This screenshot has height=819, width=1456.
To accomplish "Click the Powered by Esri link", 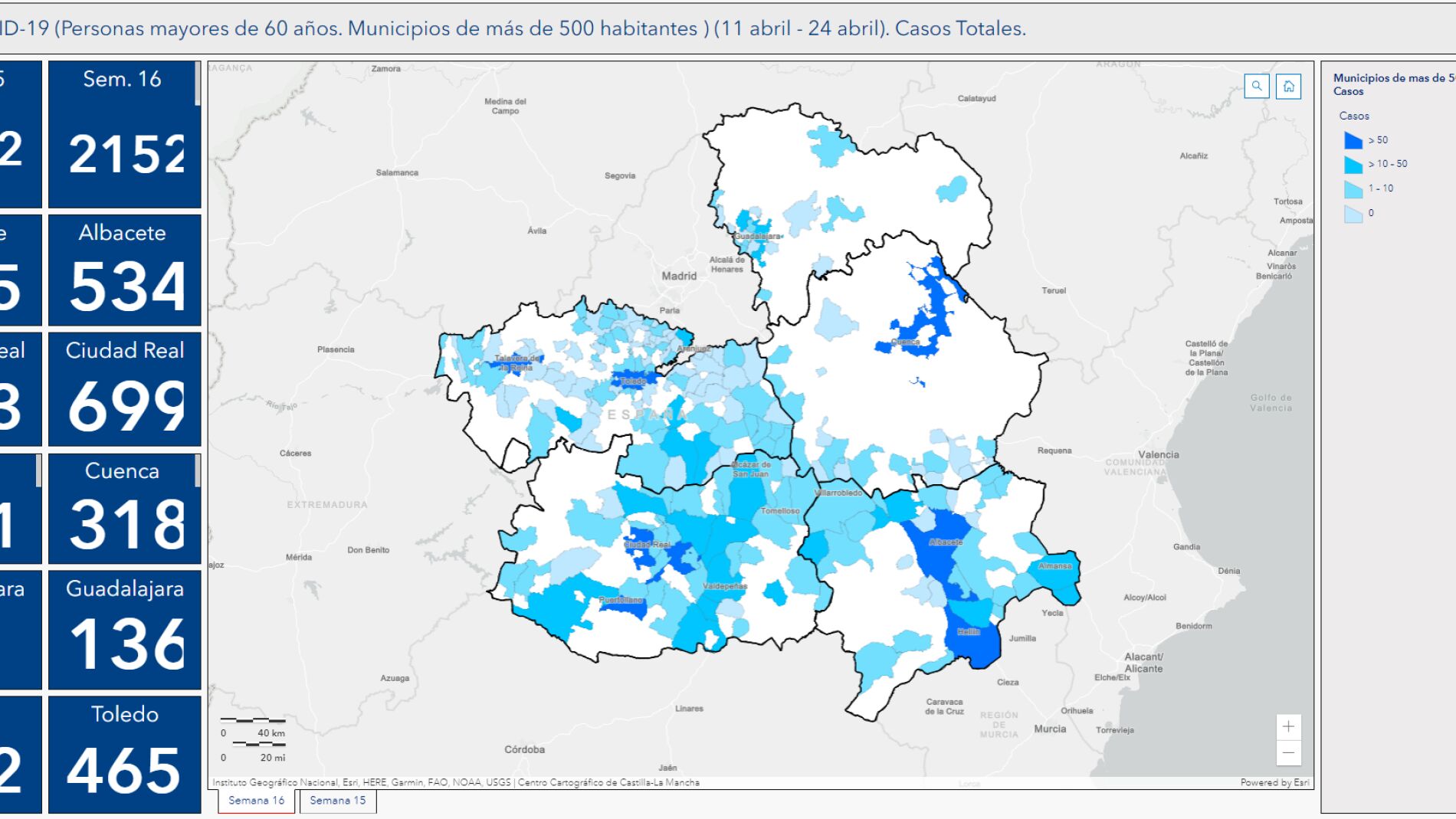I will (x=1274, y=782).
